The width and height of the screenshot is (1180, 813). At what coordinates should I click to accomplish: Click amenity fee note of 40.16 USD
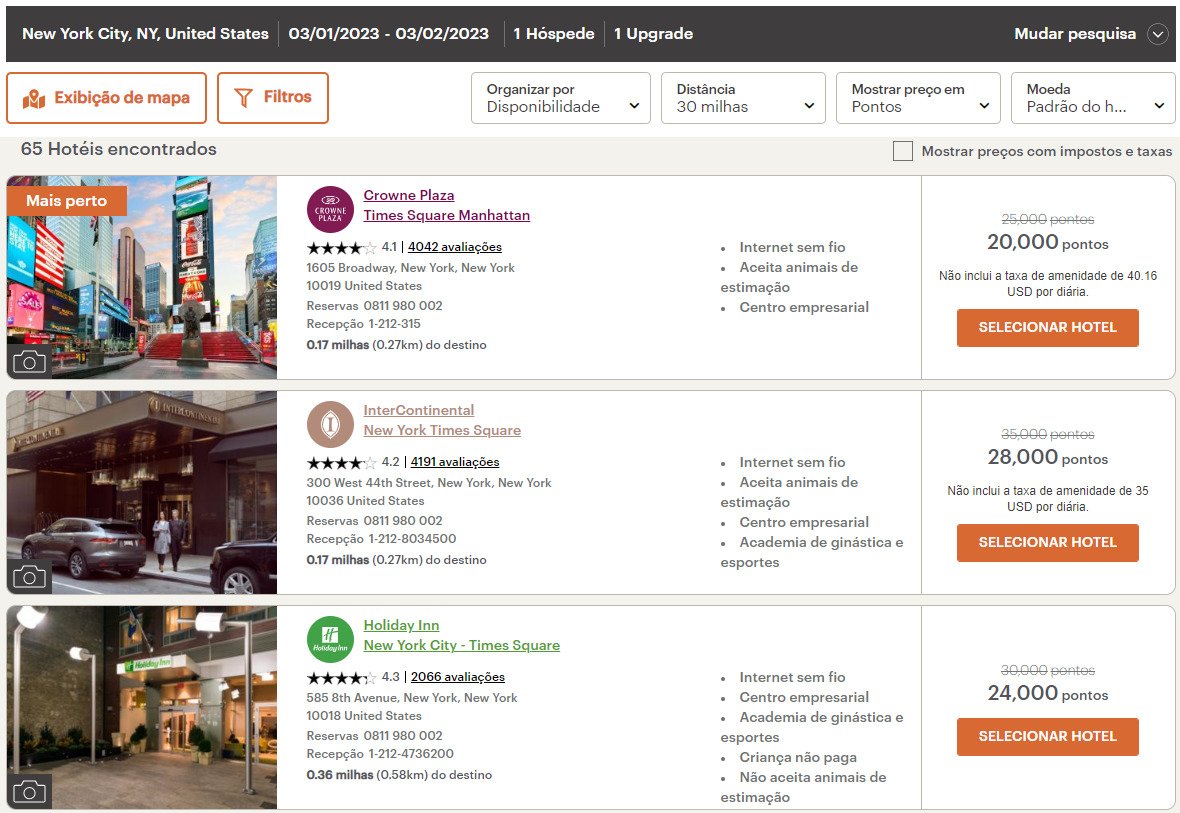(x=1048, y=284)
